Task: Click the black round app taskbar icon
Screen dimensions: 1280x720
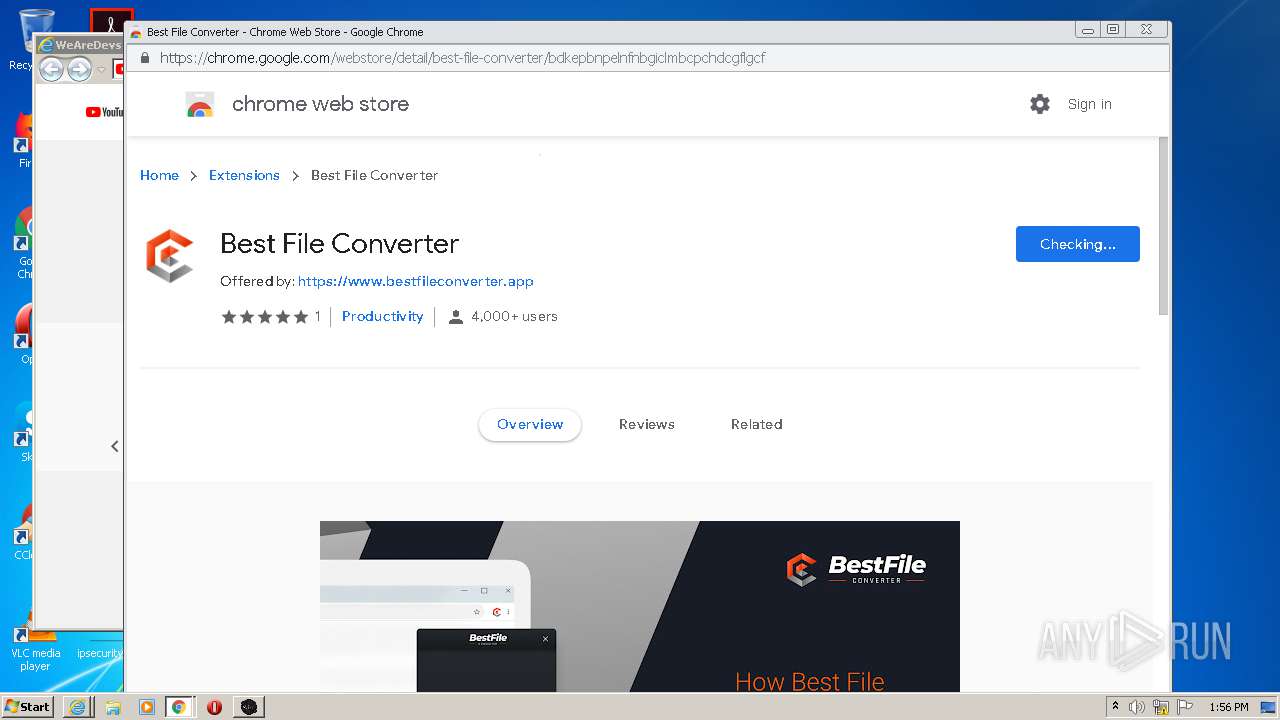Action: click(x=249, y=707)
